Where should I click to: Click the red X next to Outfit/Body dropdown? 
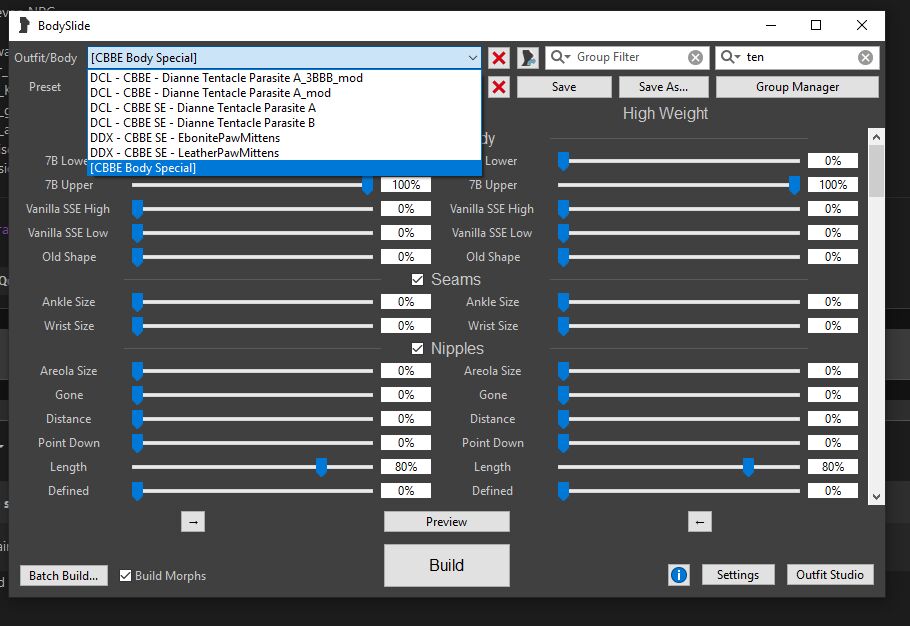pos(499,57)
